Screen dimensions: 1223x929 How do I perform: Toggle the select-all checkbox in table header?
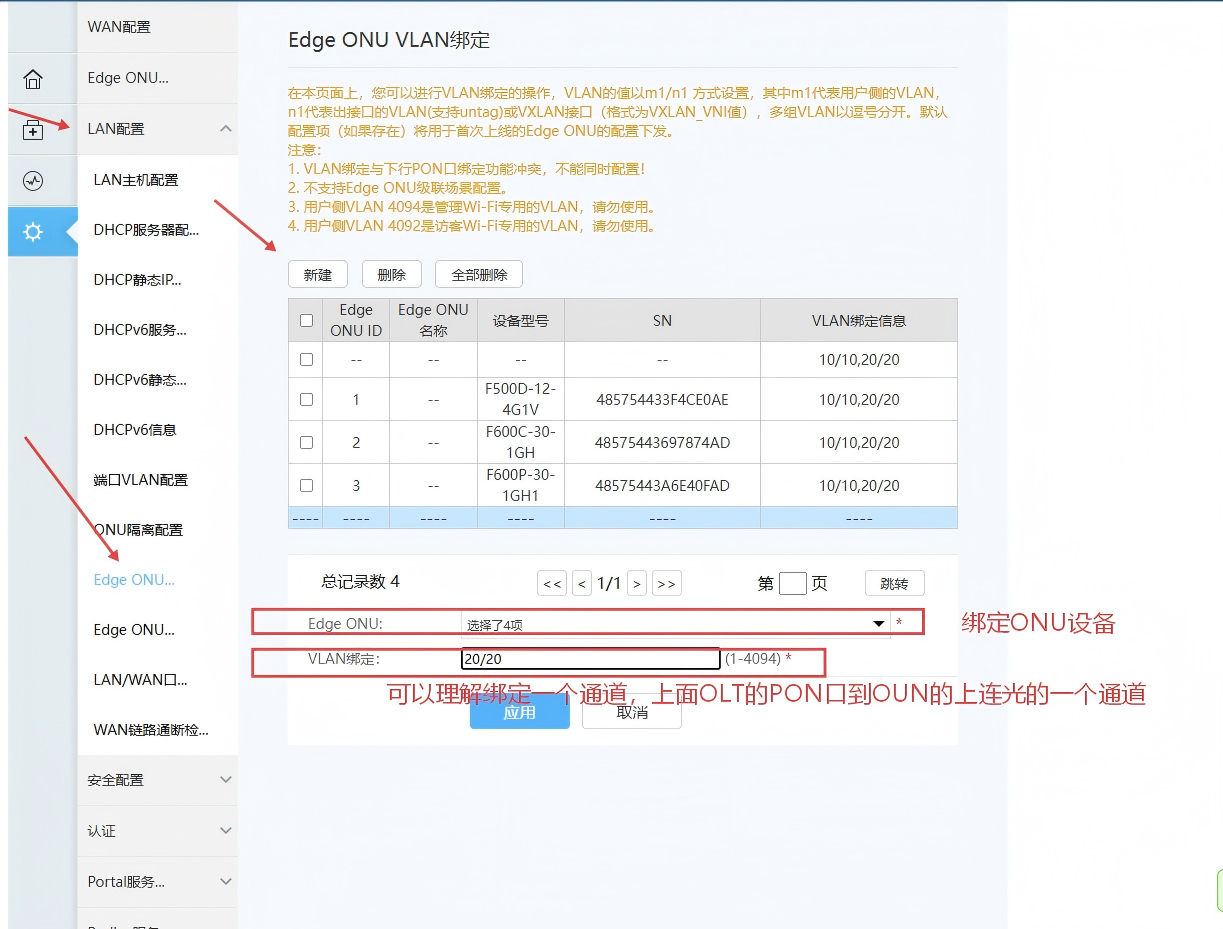pyautogui.click(x=306, y=321)
